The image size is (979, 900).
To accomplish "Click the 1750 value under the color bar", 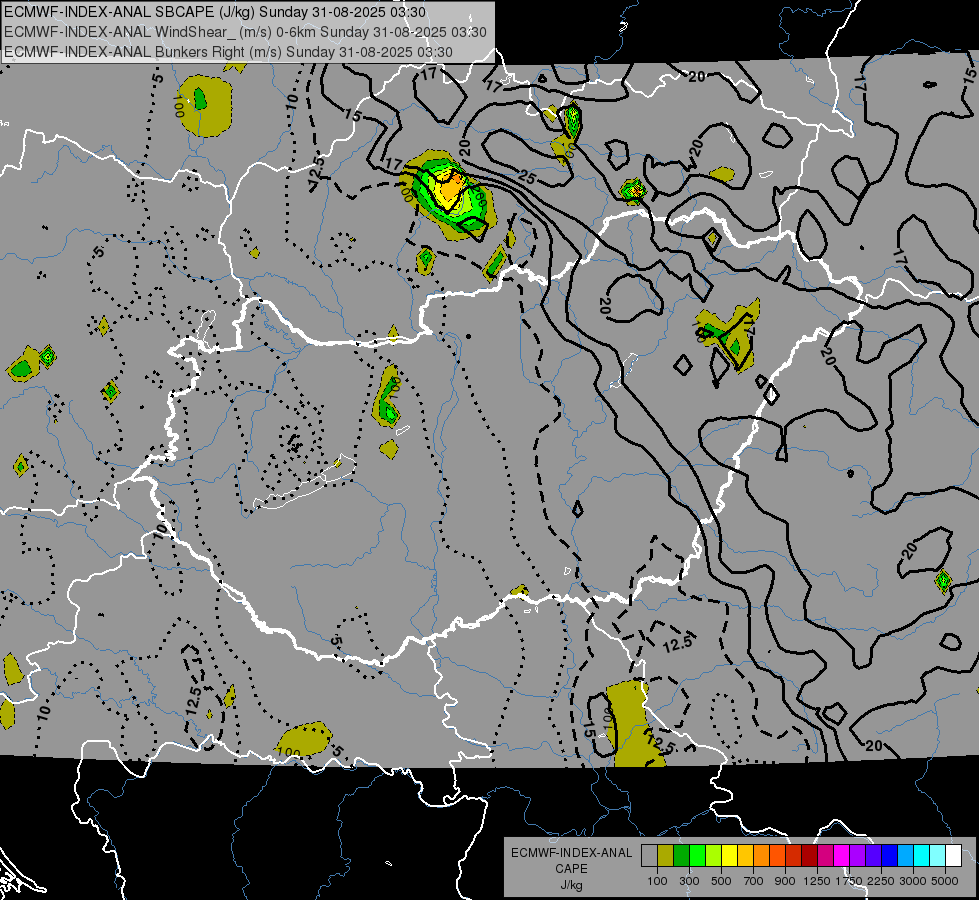I will click(x=849, y=881).
